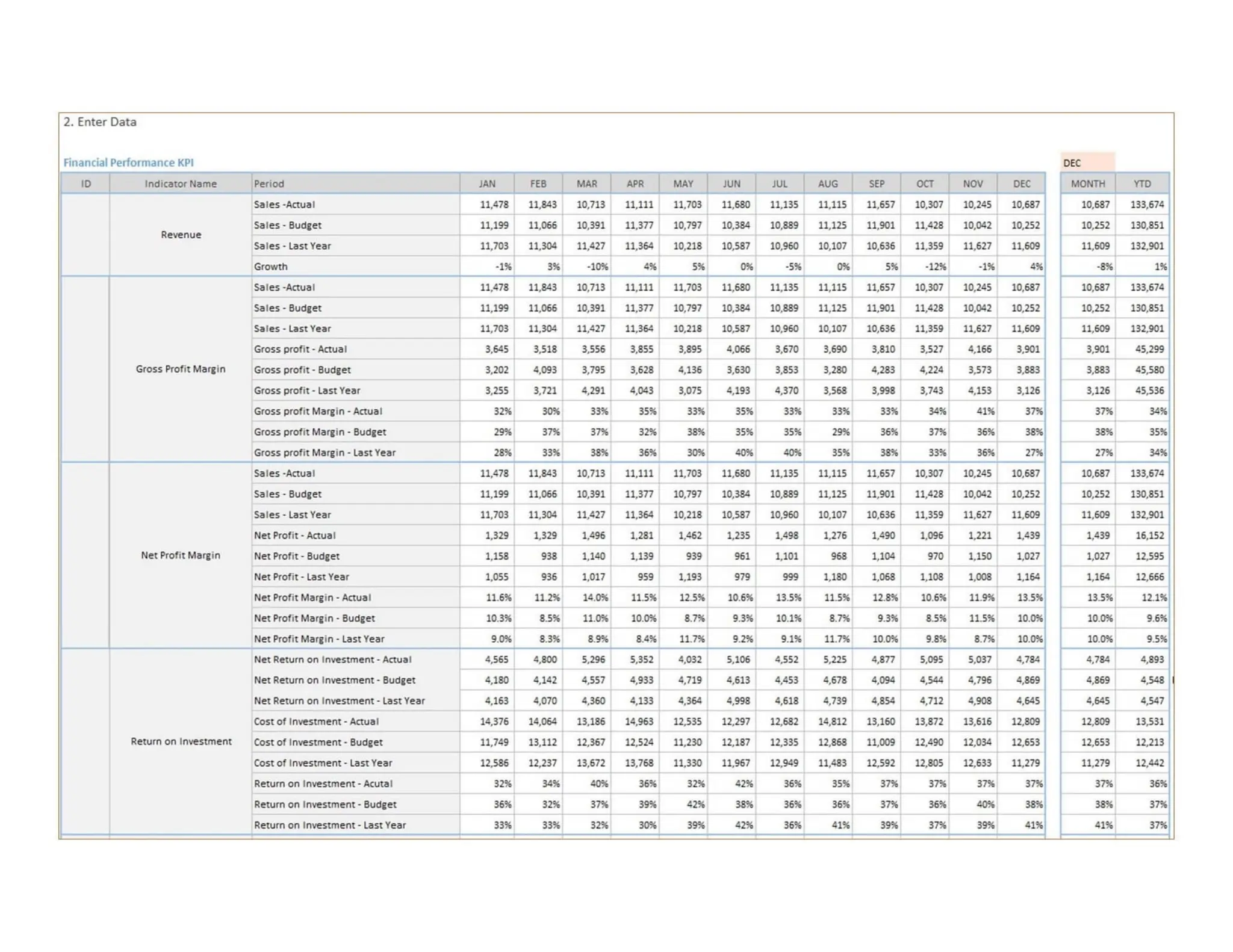This screenshot has width=1233, height=952.
Task: Click the APR column header
Action: click(635, 184)
